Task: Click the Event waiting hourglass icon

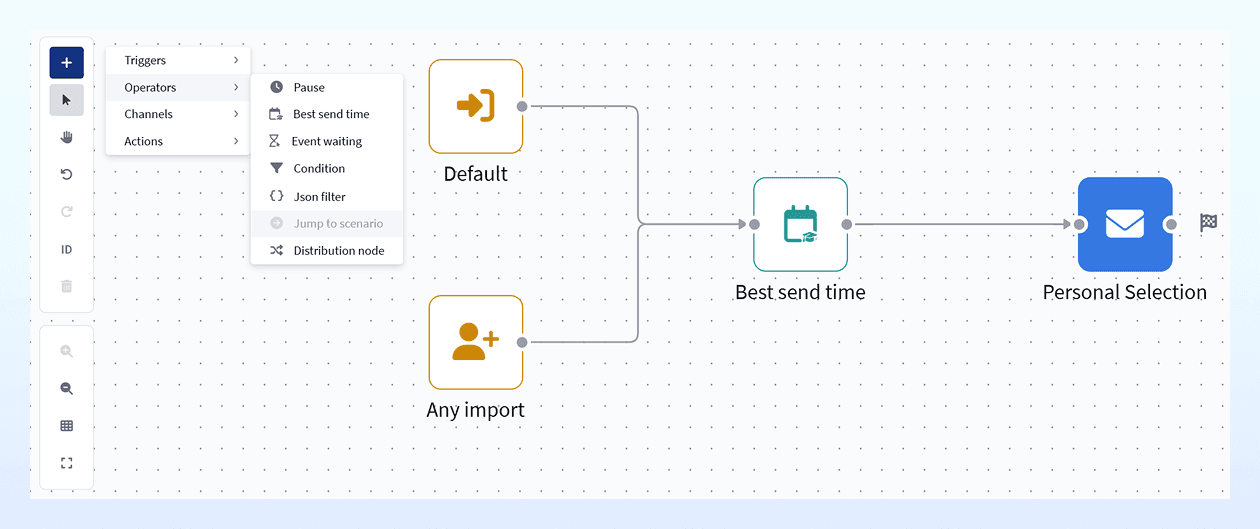Action: click(274, 141)
